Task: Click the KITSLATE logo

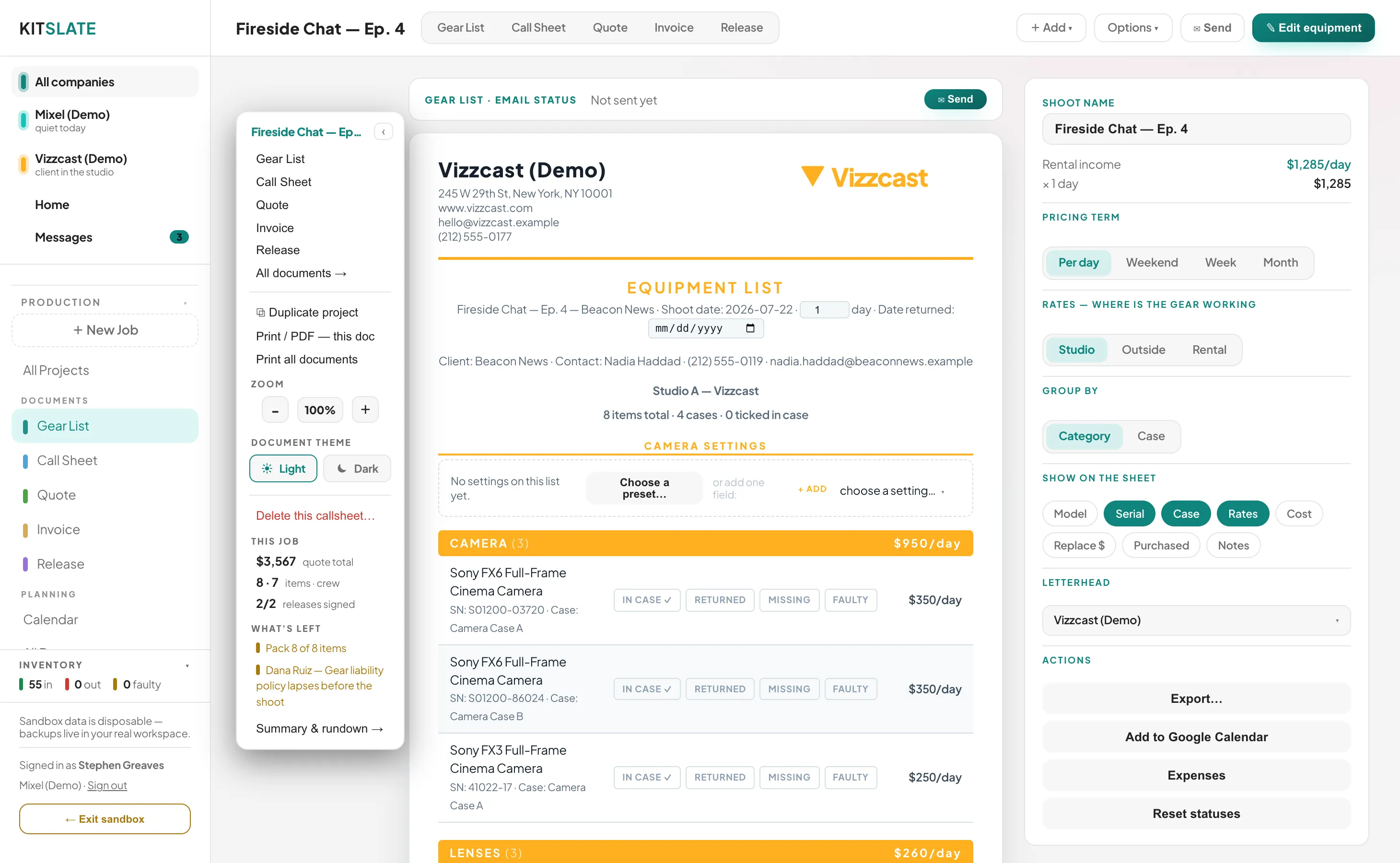Action: (x=58, y=28)
